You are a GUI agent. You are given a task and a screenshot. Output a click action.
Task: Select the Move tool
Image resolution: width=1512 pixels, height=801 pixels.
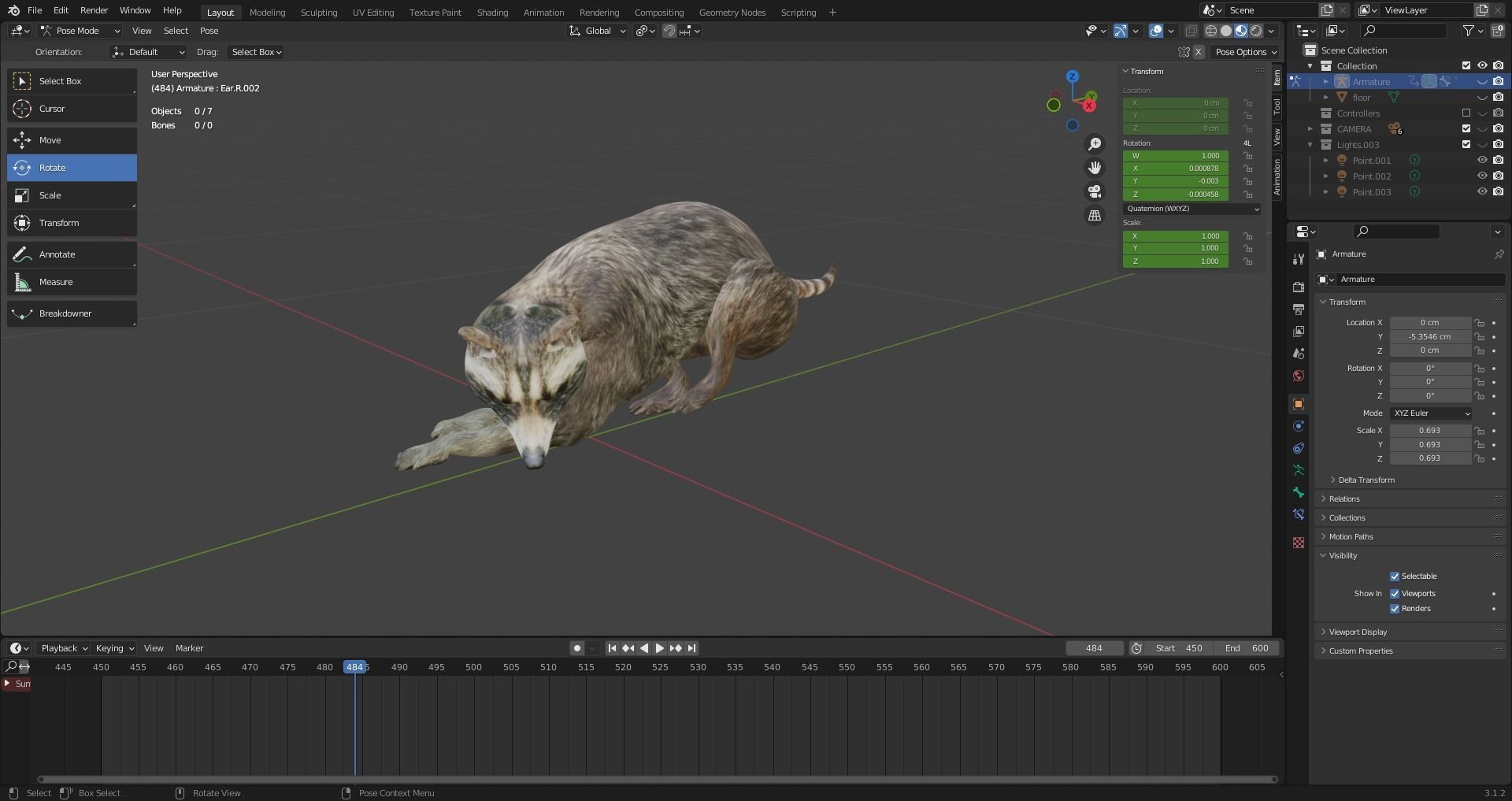pyautogui.click(x=72, y=140)
